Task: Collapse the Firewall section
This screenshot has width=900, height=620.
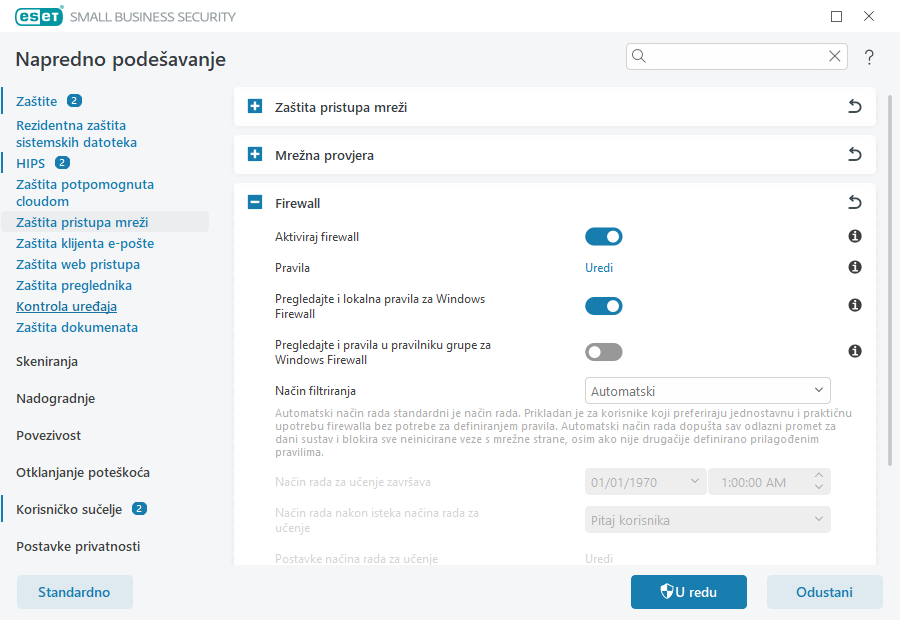Action: [253, 202]
